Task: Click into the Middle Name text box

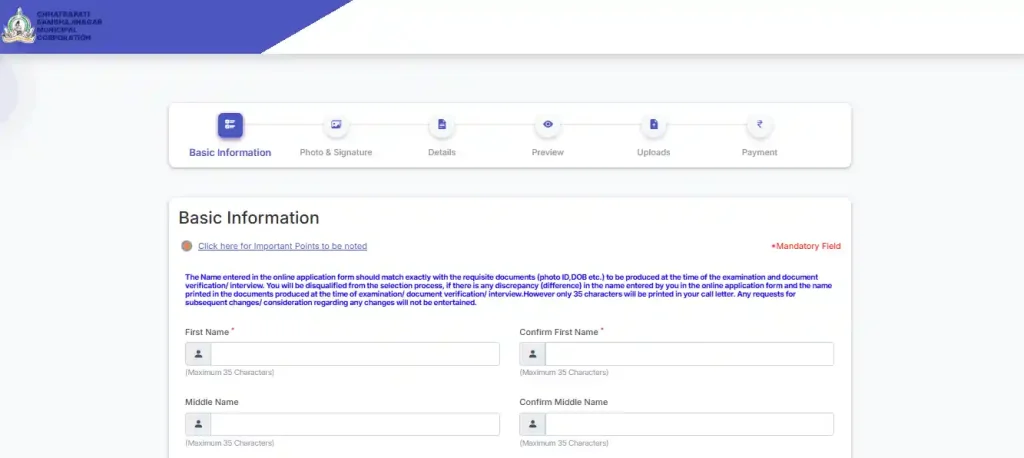Action: pyautogui.click(x=354, y=425)
